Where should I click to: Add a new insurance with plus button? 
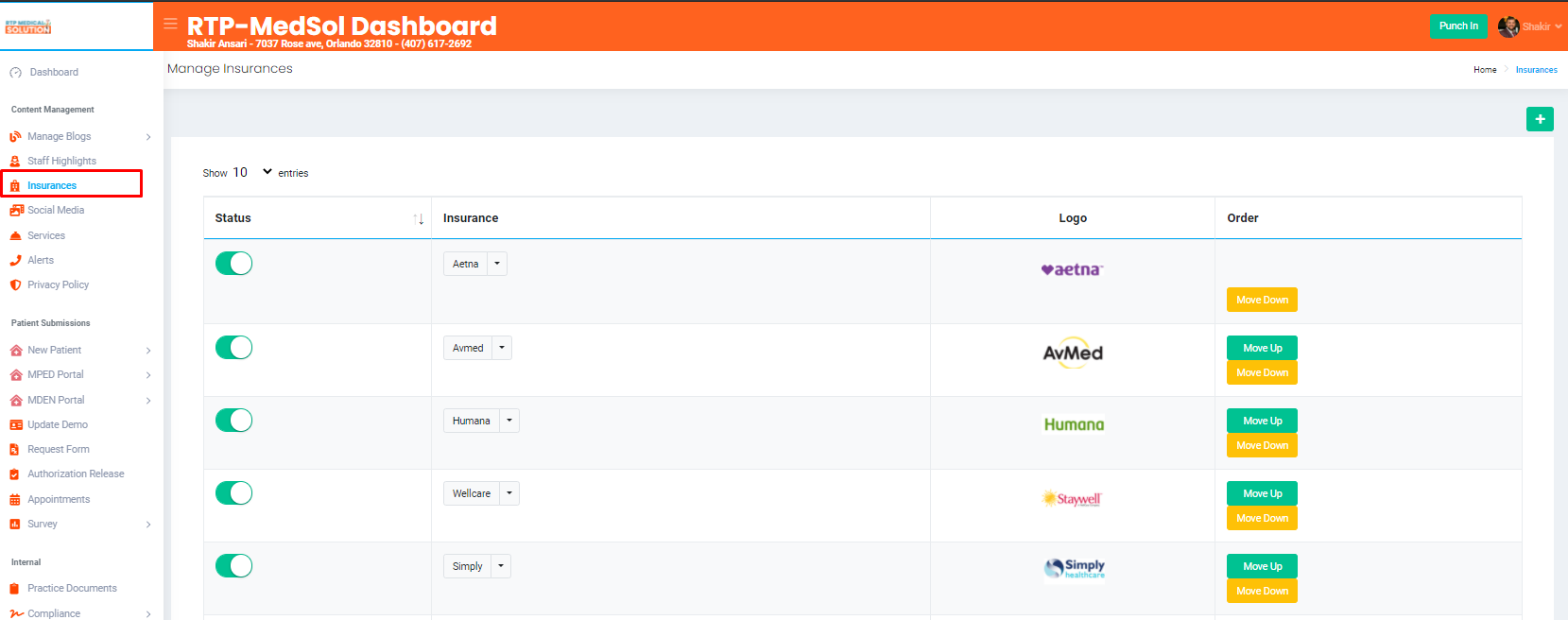click(x=1540, y=119)
